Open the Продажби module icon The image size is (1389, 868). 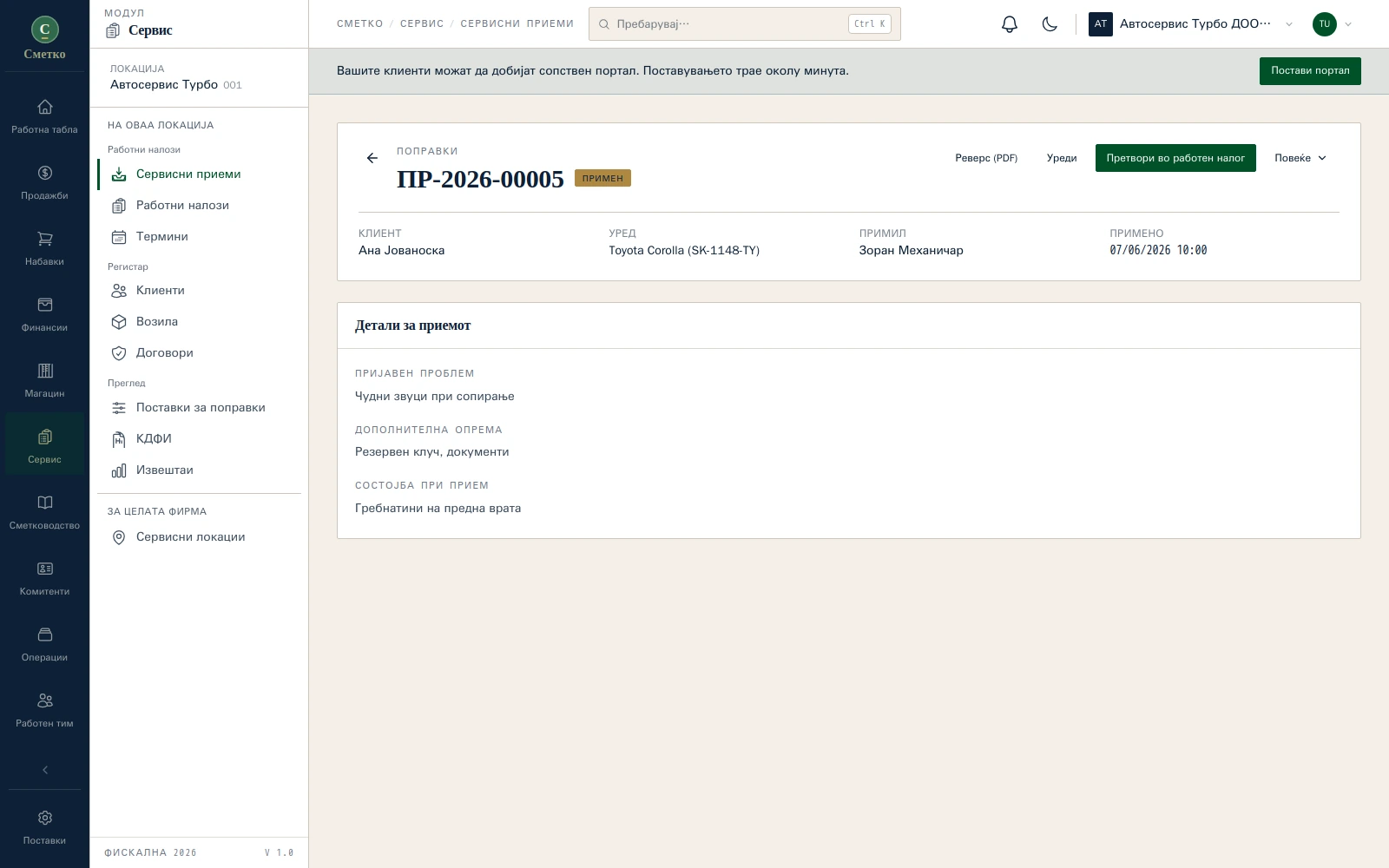(x=44, y=173)
